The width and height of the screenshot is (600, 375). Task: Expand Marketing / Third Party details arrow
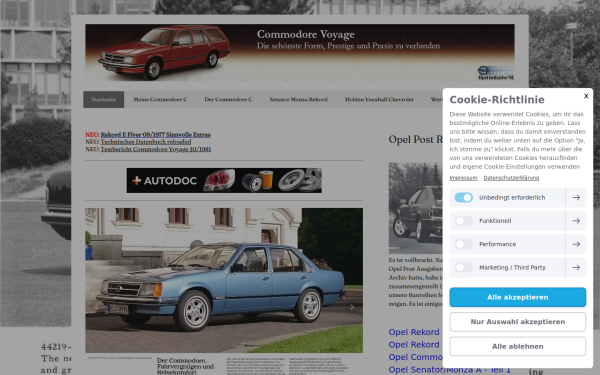(576, 267)
